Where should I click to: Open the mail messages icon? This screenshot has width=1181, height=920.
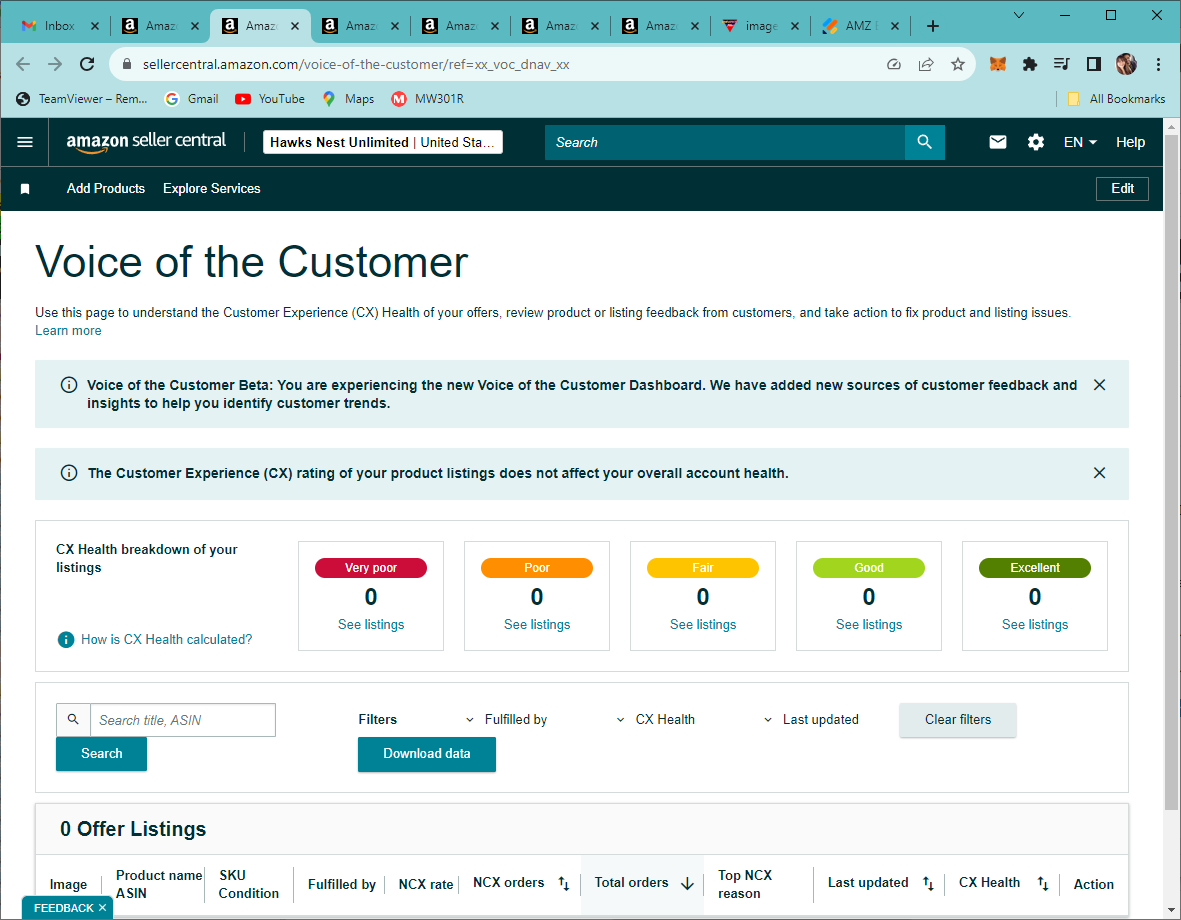(x=997, y=142)
